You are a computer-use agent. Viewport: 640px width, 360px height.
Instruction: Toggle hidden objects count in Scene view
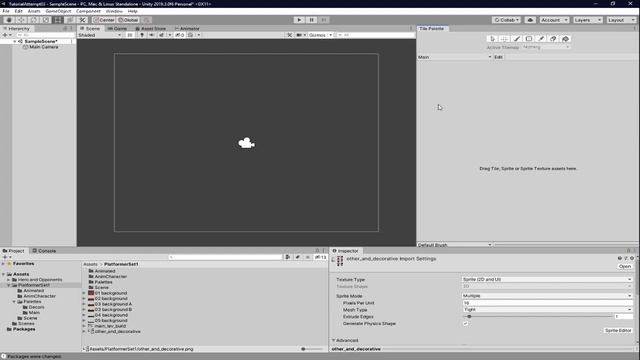coord(180,35)
